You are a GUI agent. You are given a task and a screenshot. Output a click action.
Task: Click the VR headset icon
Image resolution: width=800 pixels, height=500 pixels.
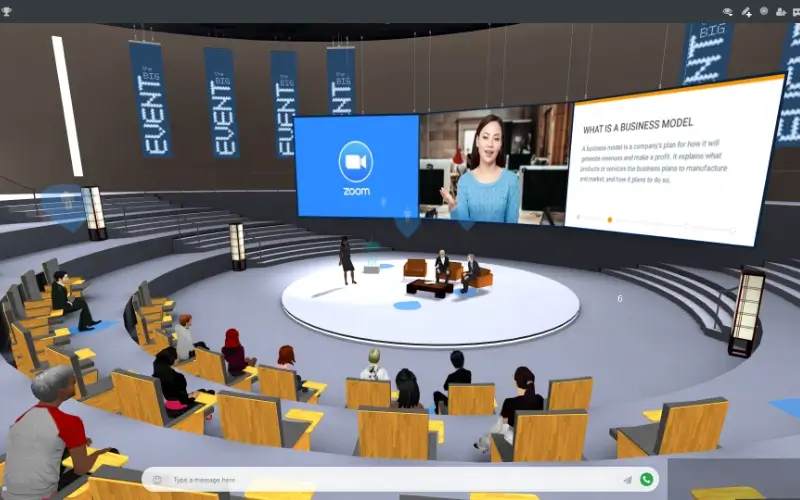(796, 12)
